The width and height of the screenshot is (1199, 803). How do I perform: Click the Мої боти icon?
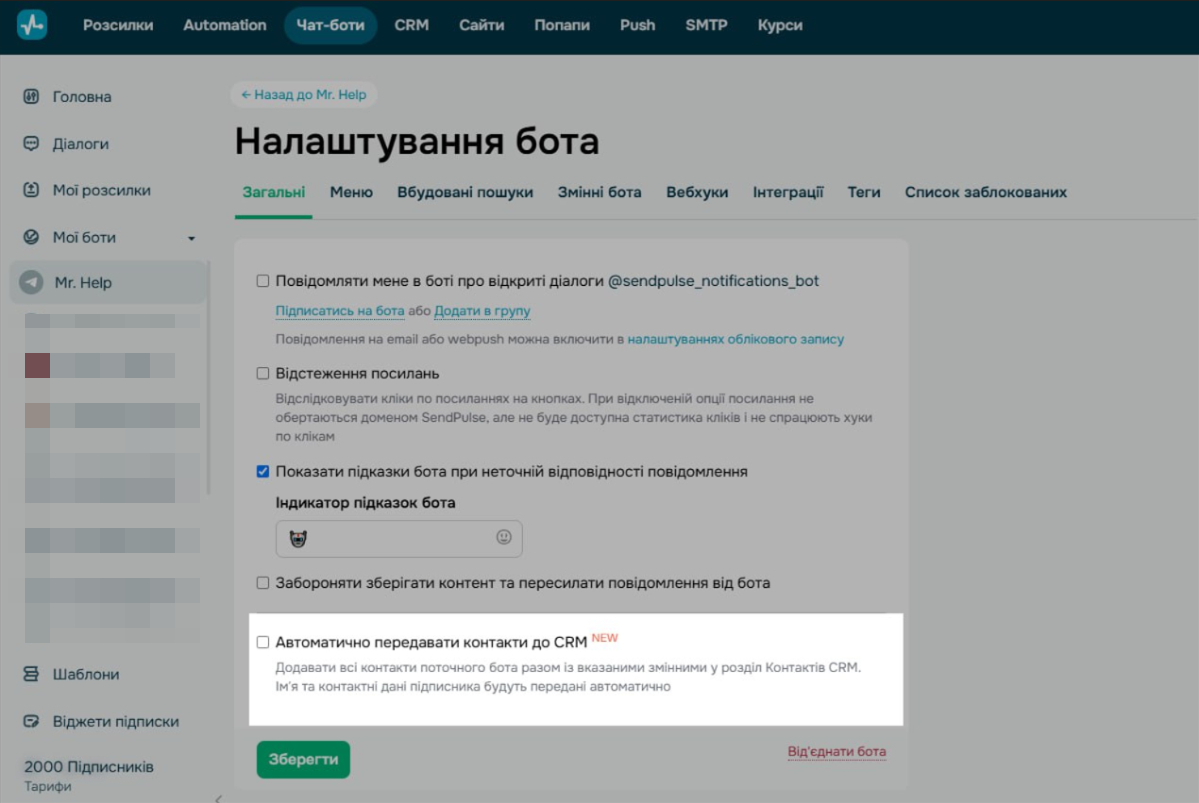pyautogui.click(x=31, y=237)
